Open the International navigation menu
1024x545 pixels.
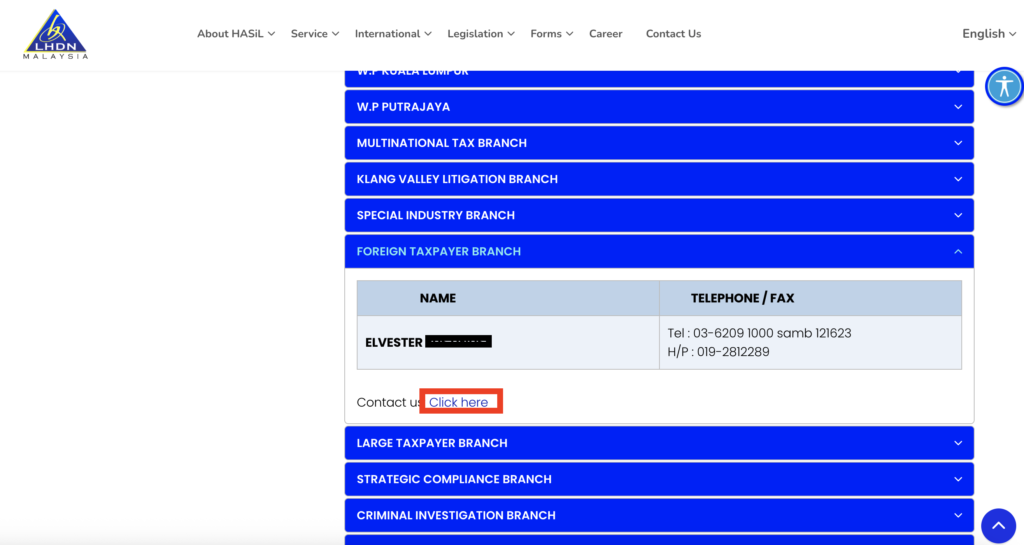click(x=393, y=34)
